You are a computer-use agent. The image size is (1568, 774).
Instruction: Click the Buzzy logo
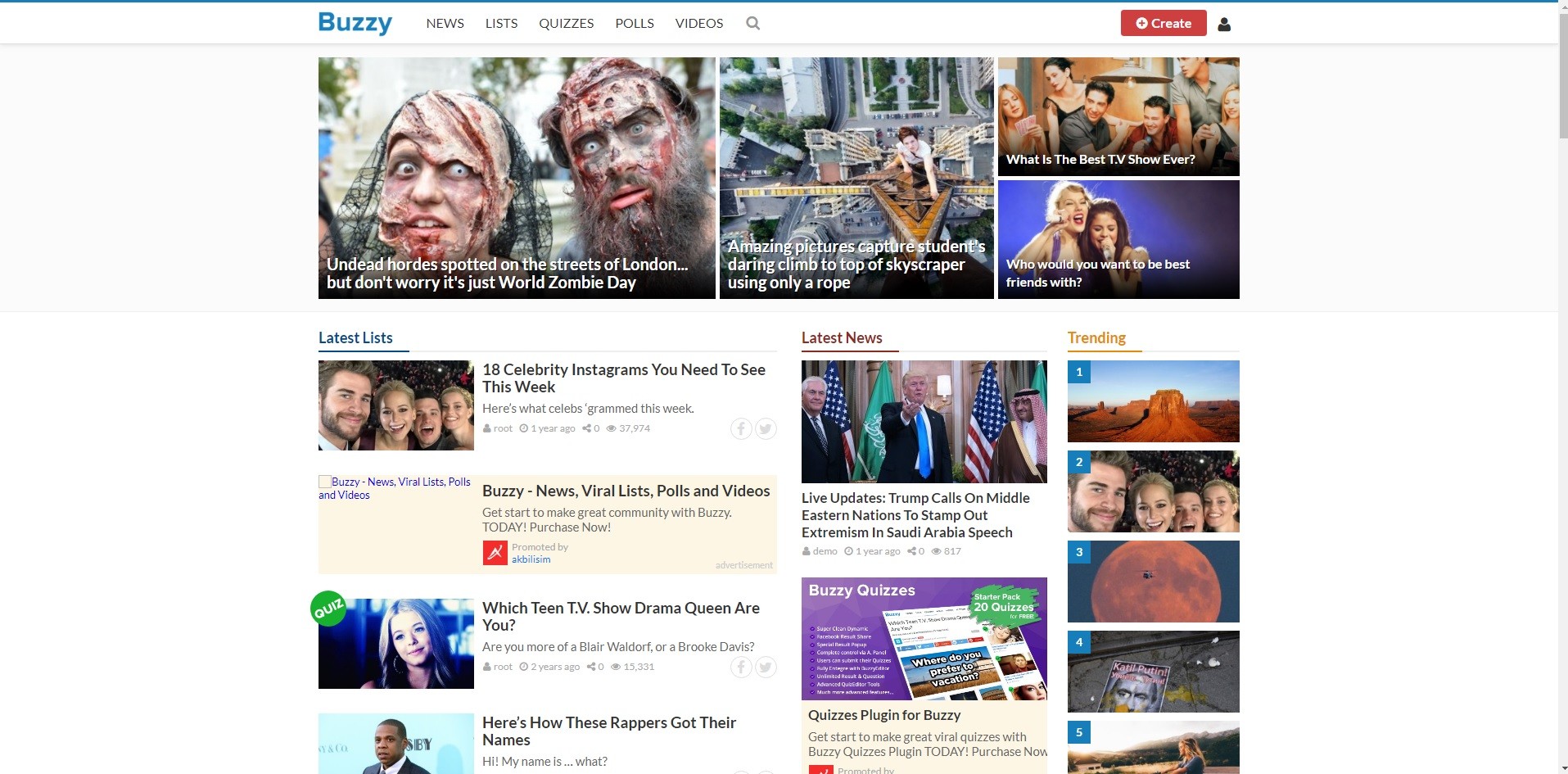(355, 23)
